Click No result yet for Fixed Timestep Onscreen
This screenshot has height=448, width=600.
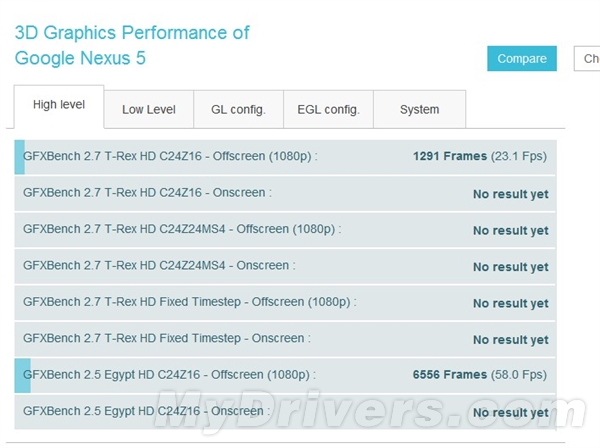[x=511, y=340]
